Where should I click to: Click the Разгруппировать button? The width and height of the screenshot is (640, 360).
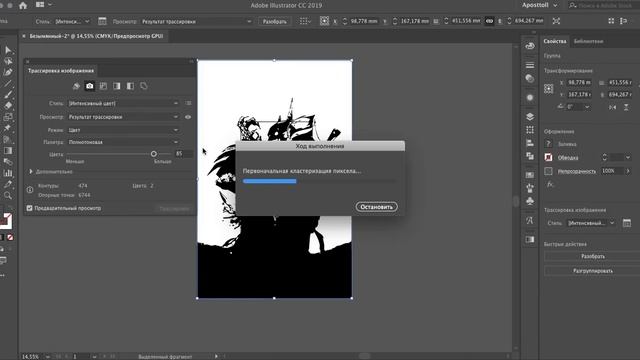click(593, 271)
